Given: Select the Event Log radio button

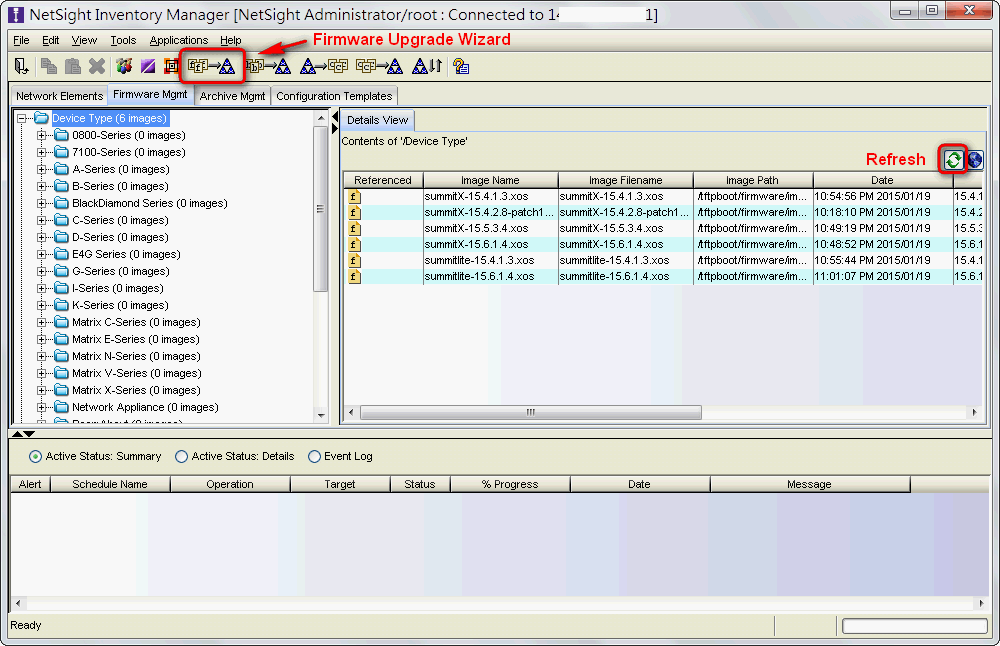Looking at the screenshot, I should 314,457.
